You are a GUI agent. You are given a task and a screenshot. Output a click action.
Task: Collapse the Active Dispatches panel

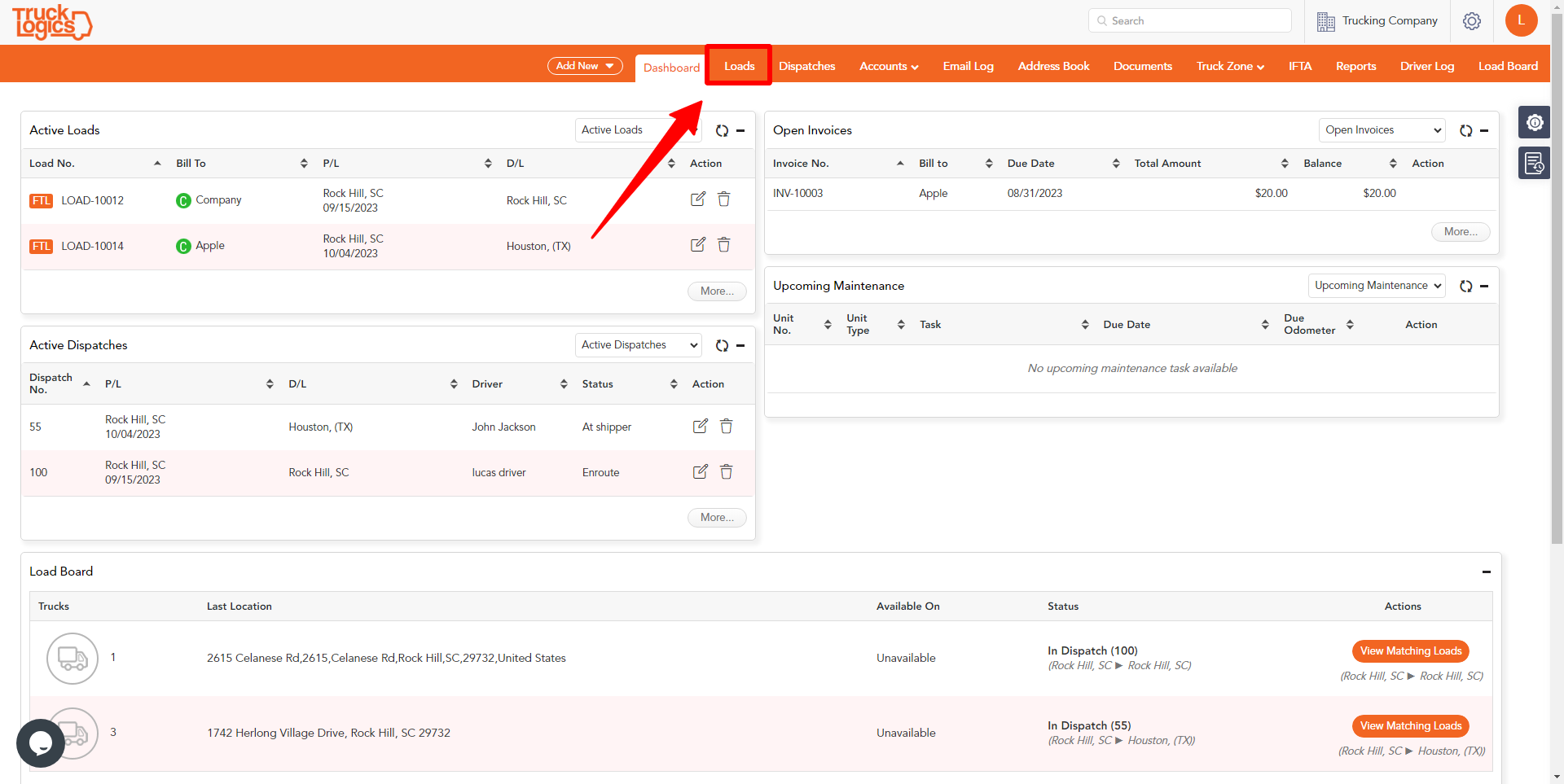(x=740, y=345)
